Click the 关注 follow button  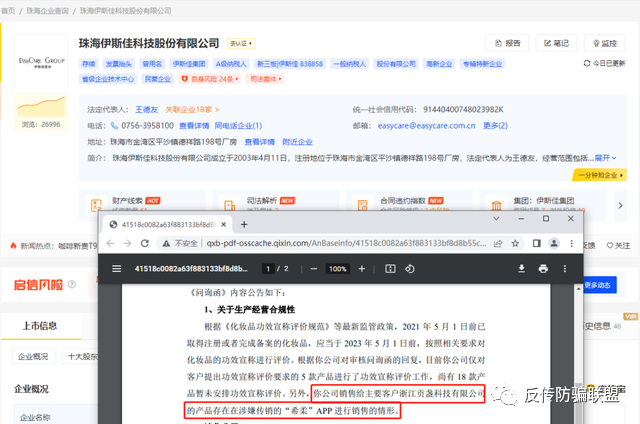[x=618, y=245]
